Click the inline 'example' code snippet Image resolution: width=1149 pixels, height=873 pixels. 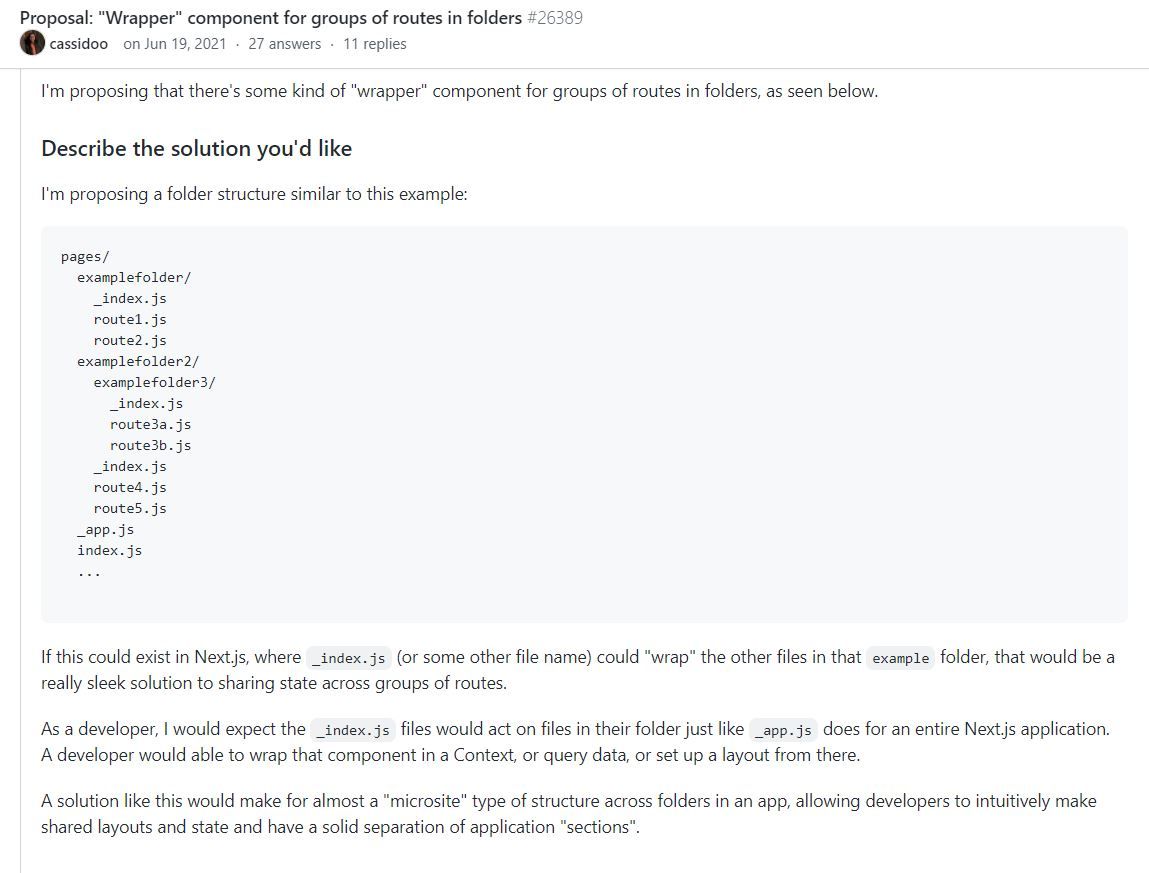901,658
